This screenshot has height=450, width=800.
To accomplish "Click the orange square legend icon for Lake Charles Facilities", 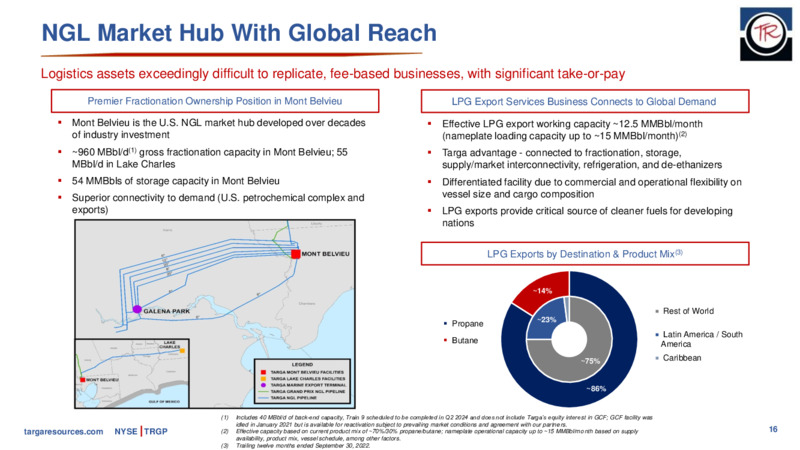I will tap(263, 379).
